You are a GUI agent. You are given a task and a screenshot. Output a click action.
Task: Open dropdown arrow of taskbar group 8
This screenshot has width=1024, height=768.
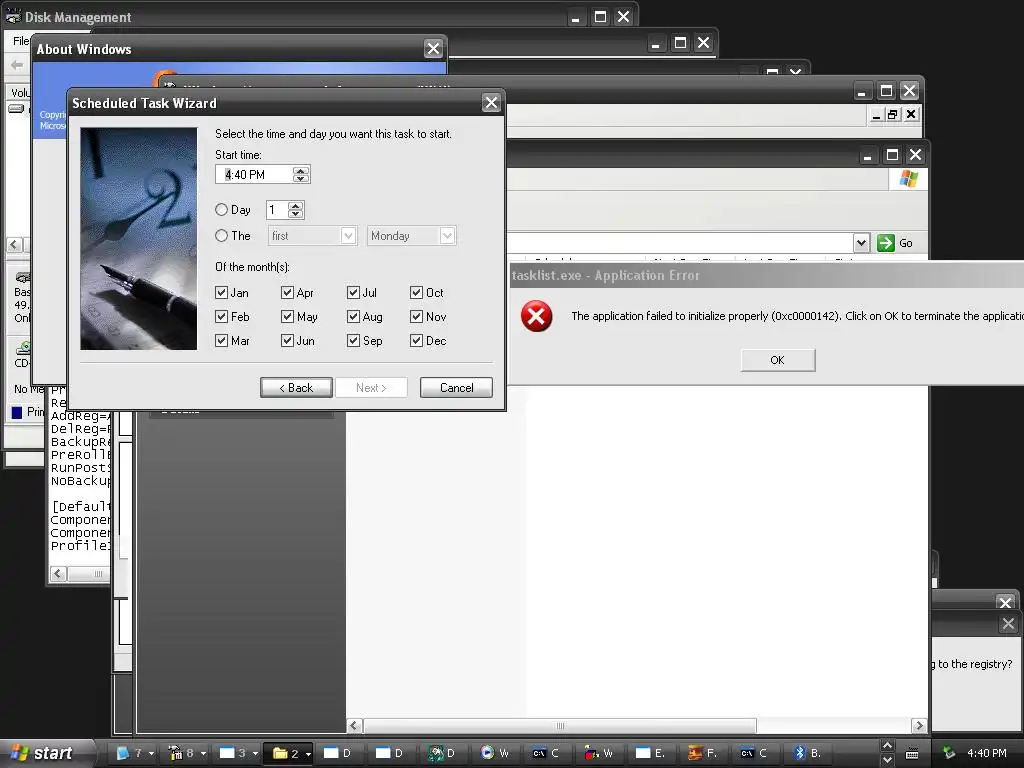click(203, 754)
